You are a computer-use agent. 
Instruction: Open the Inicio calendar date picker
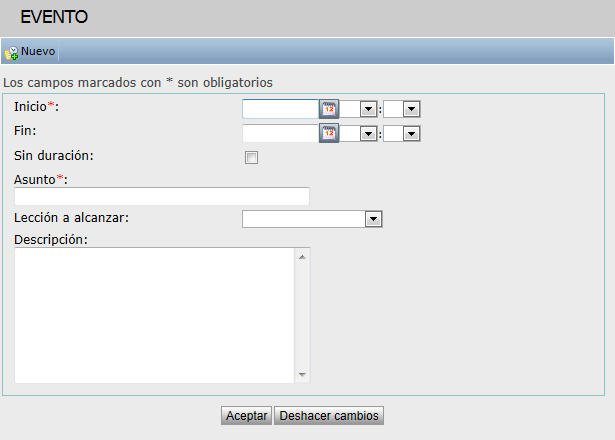[329, 109]
